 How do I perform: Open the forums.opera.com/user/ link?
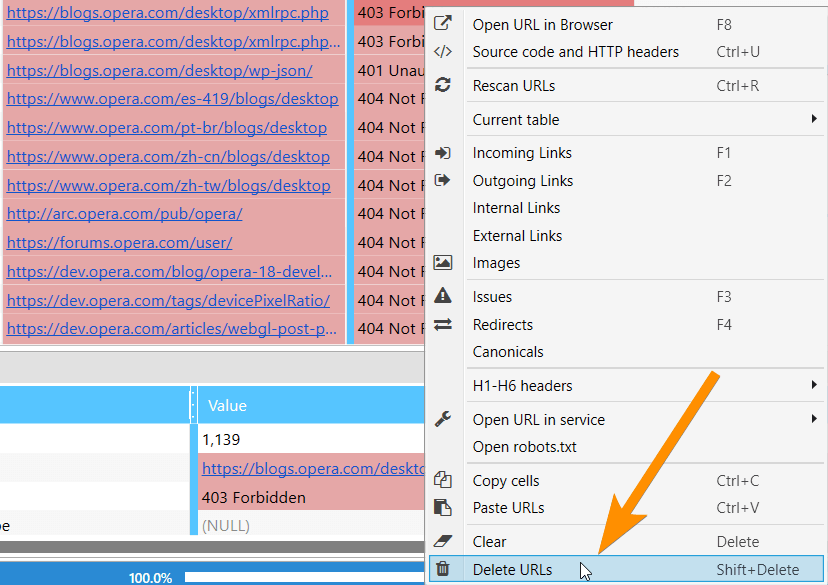[119, 243]
